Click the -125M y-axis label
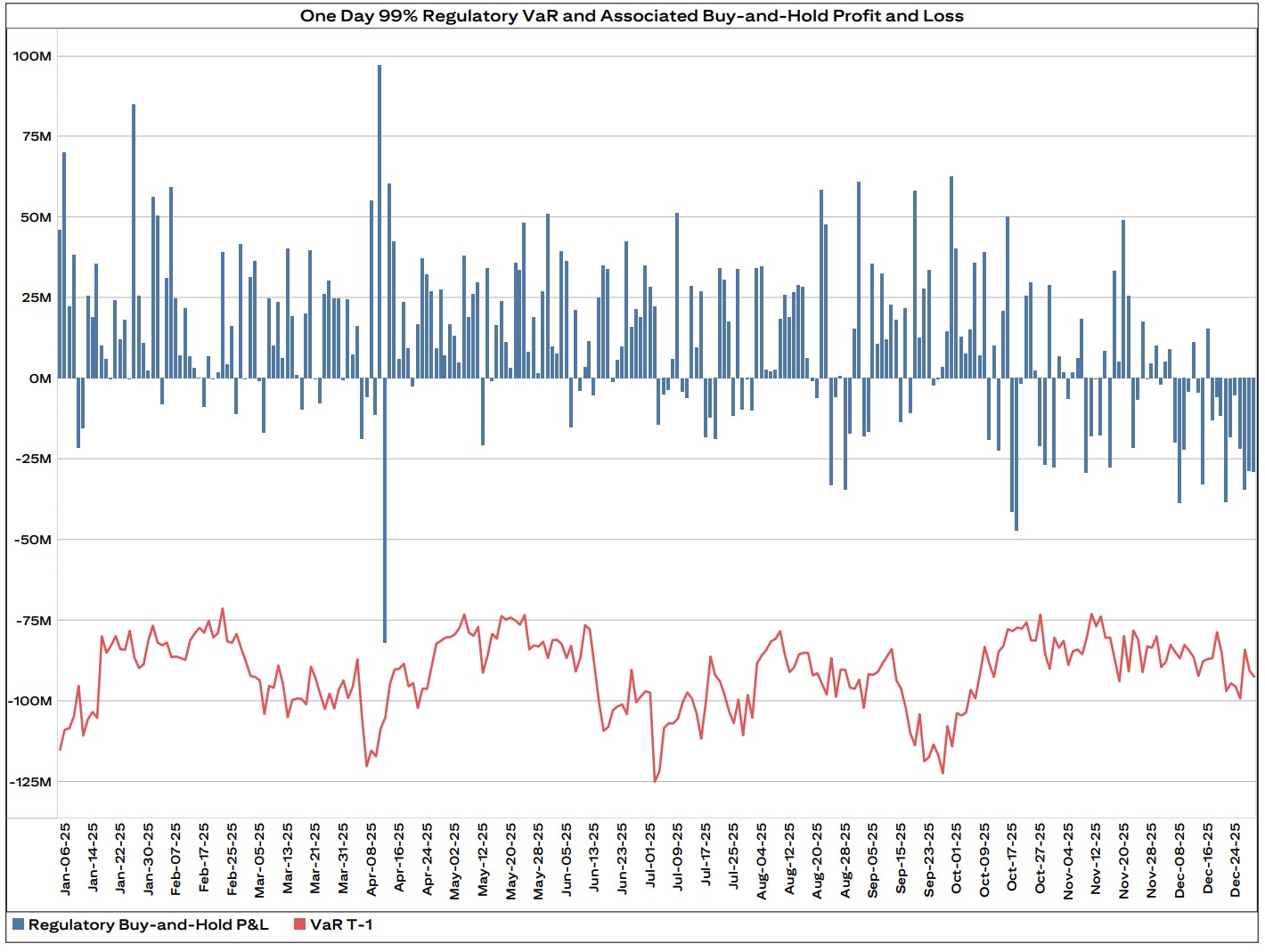 pos(30,782)
